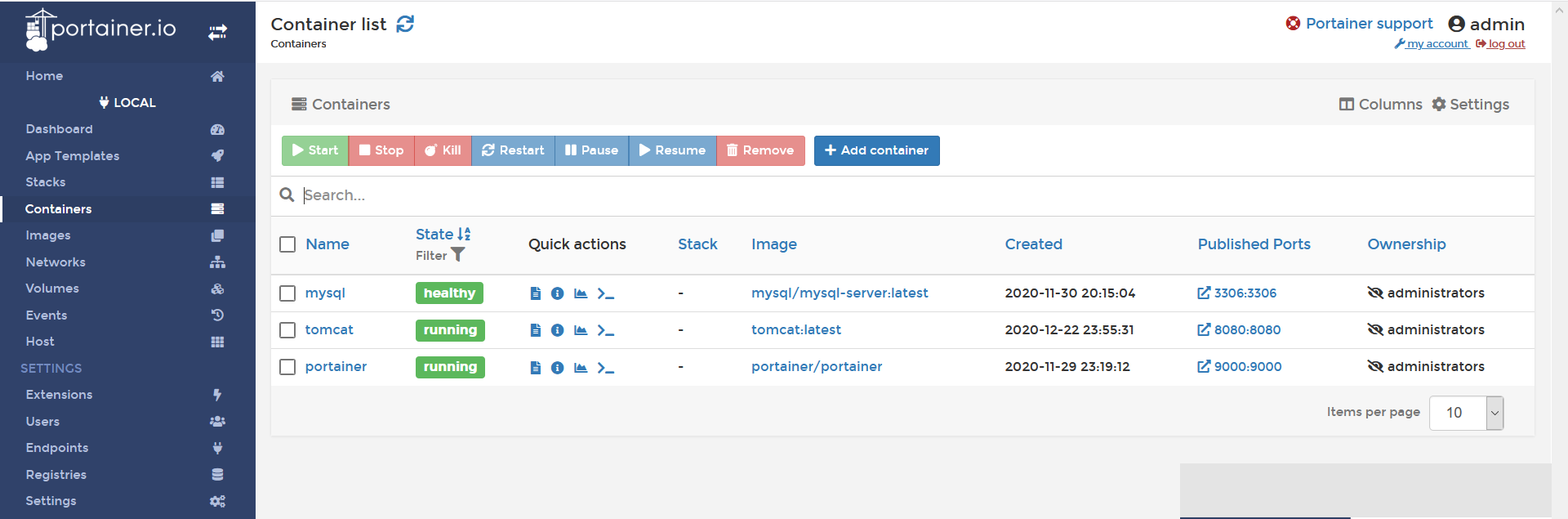
Task: Check the mysql container checkbox
Action: pos(287,293)
